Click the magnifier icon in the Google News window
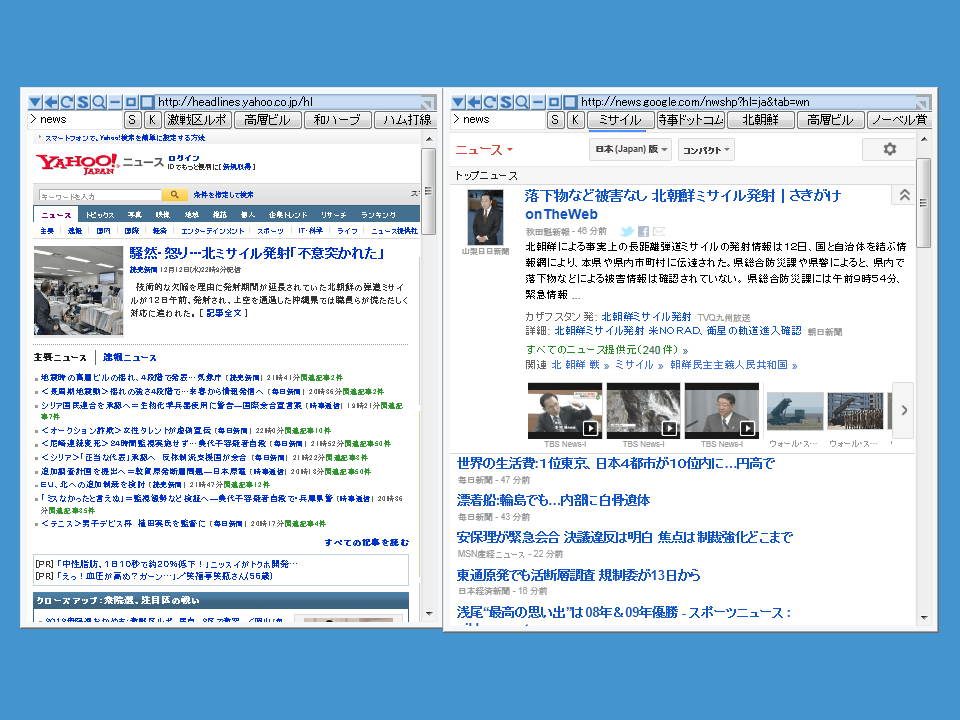Image resolution: width=960 pixels, height=720 pixels. pyautogui.click(x=522, y=102)
